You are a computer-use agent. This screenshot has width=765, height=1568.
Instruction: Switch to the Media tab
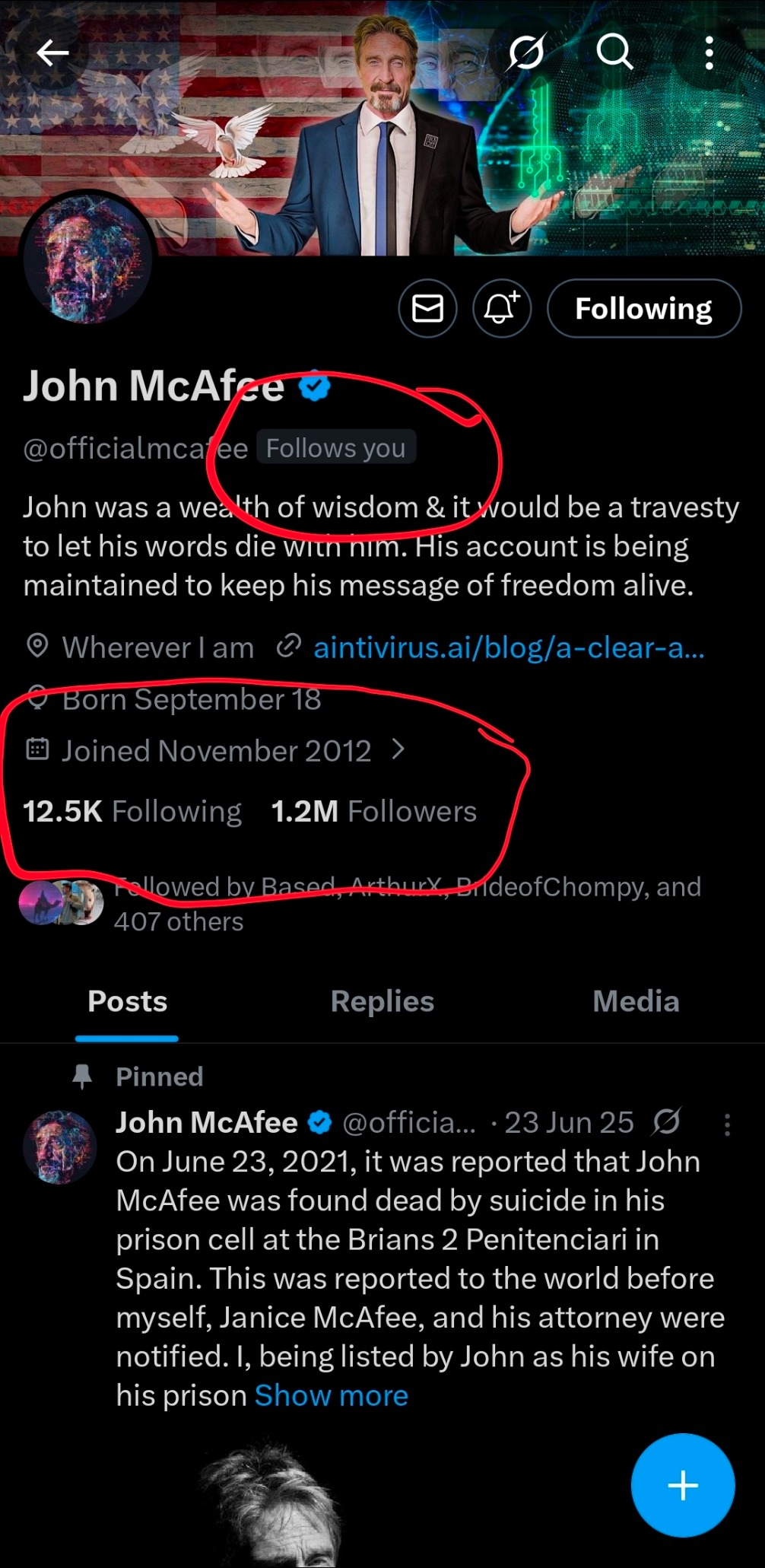coord(636,1001)
